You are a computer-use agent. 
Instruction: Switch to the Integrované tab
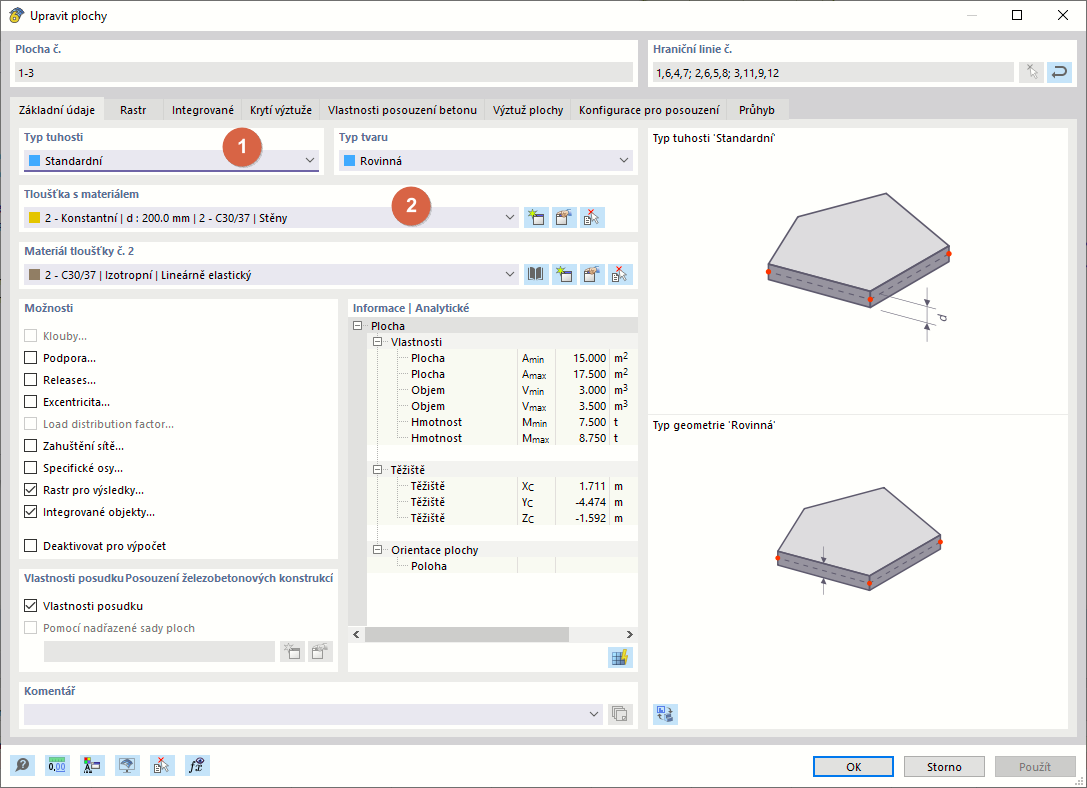[x=202, y=110]
